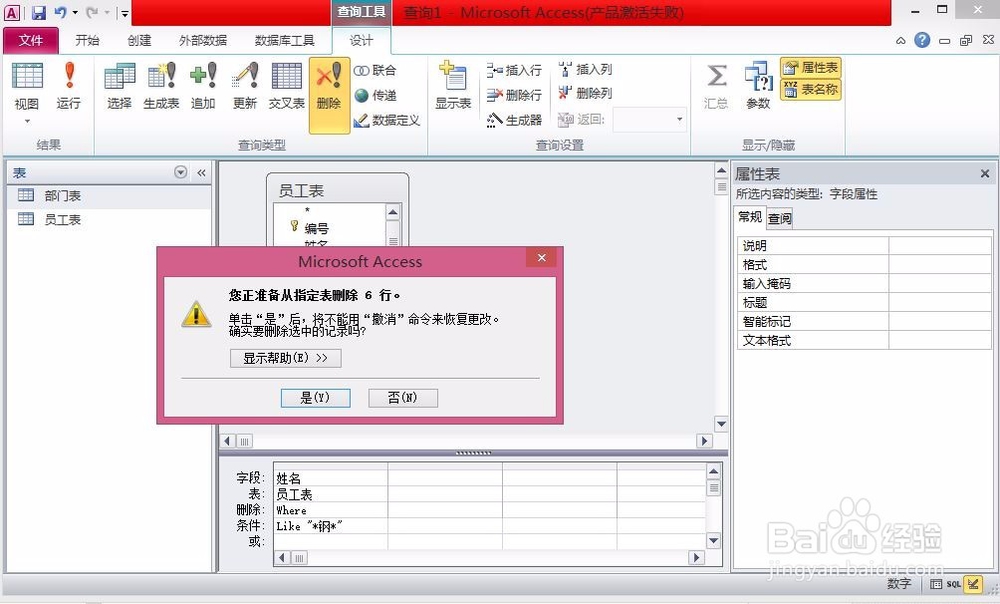Toggle the 删除 delete query type

(329, 95)
